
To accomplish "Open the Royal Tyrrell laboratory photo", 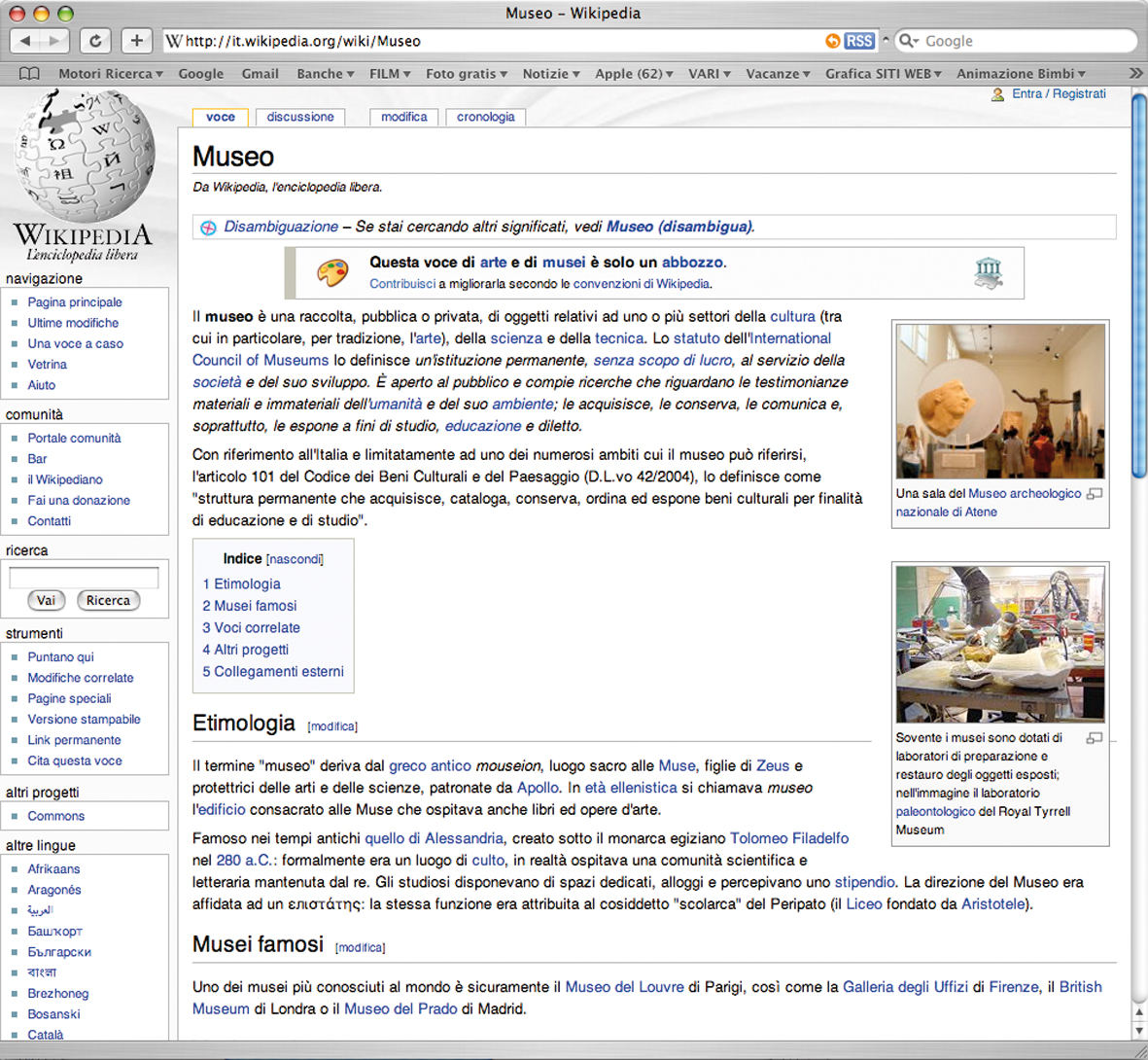I will coord(1000,644).
